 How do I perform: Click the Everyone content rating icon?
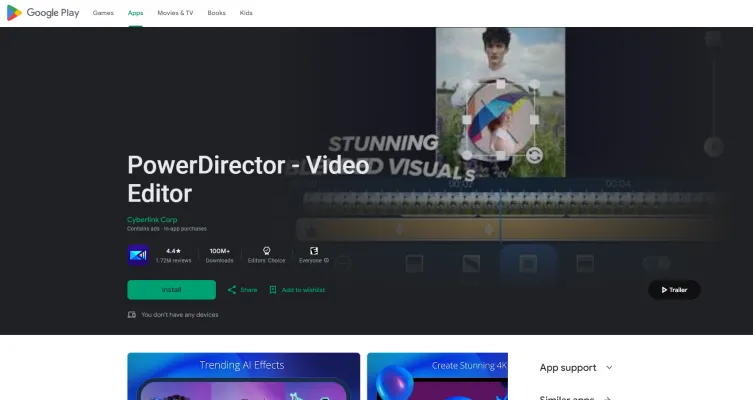click(314, 250)
